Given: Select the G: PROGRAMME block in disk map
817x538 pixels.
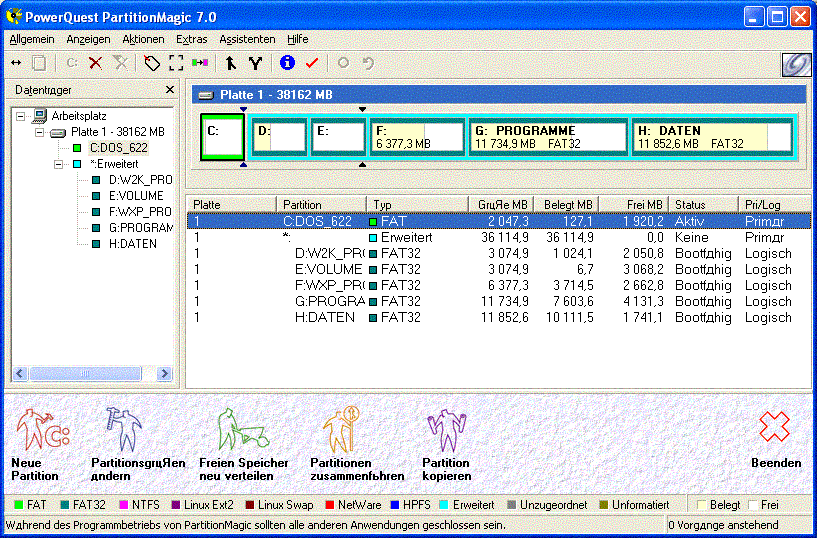Looking at the screenshot, I should [548, 137].
